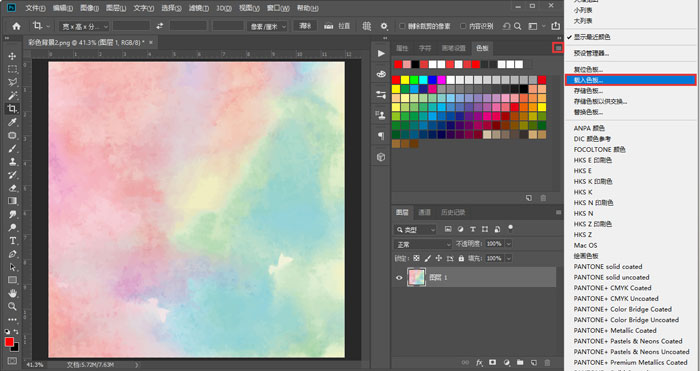Viewport: 700px width, 371px height.
Task: Open blend mode 正常 dropdown
Action: tap(423, 244)
